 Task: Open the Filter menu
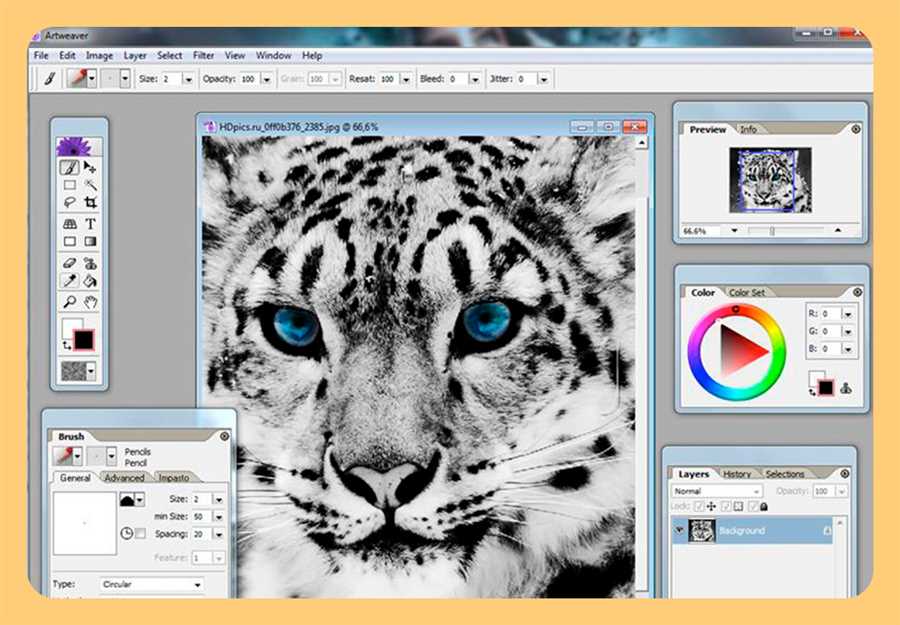click(203, 56)
